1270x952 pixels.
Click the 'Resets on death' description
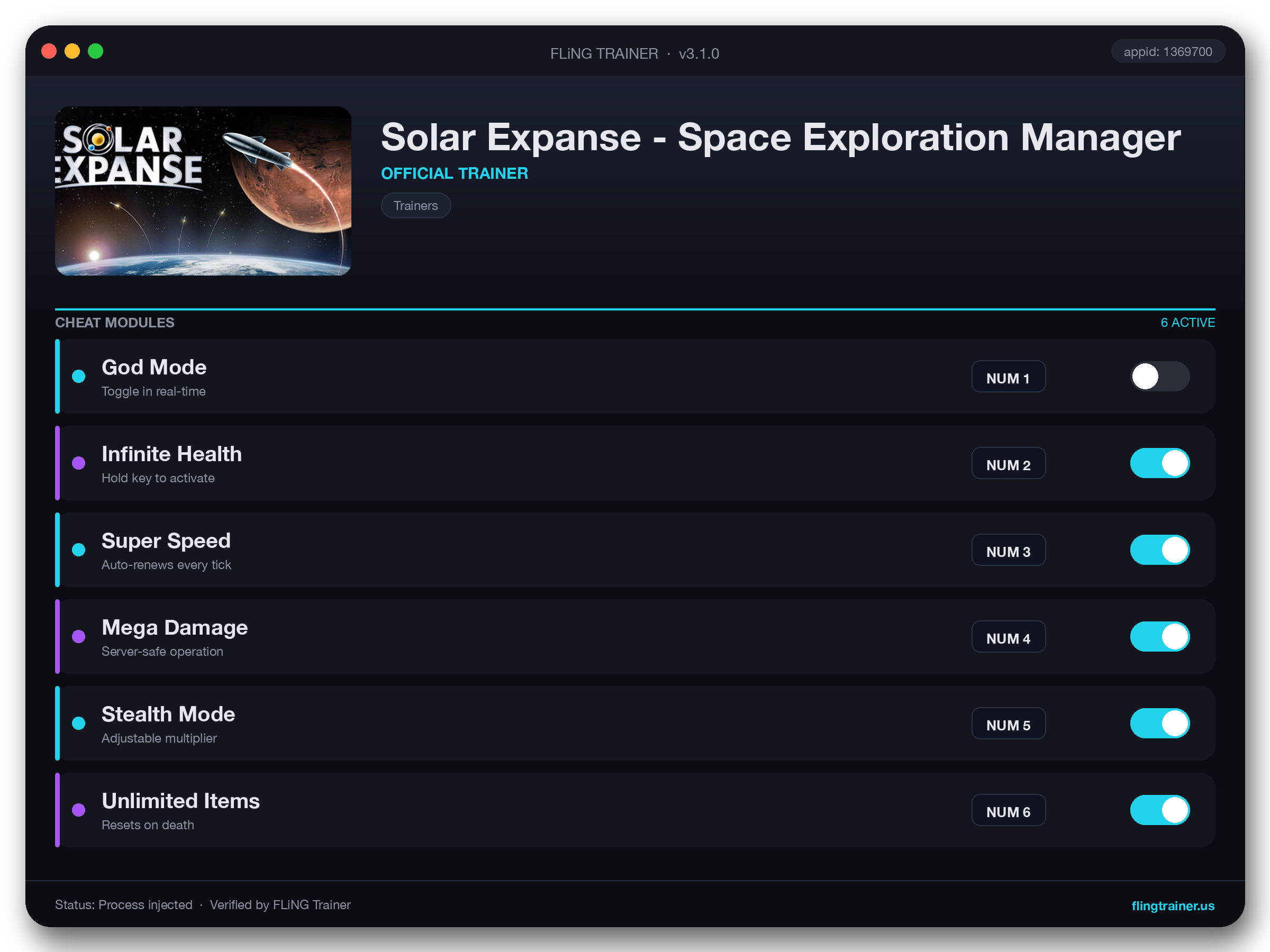tap(148, 825)
